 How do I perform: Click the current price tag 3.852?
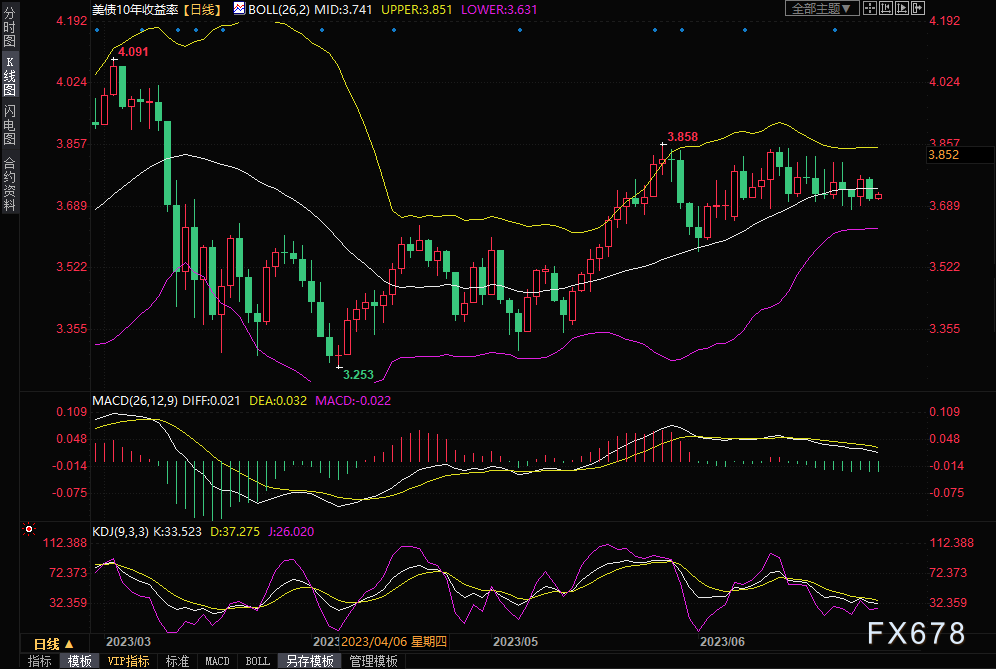(943, 155)
